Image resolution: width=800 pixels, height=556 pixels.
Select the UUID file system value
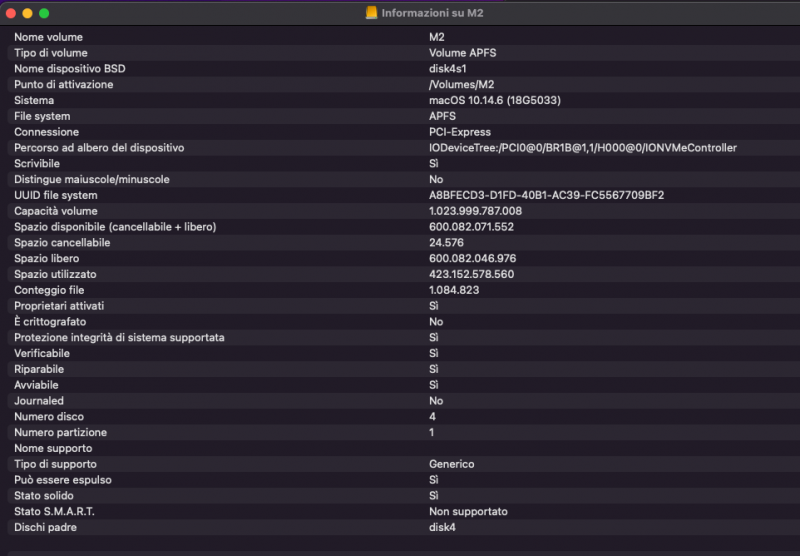[x=546, y=195]
